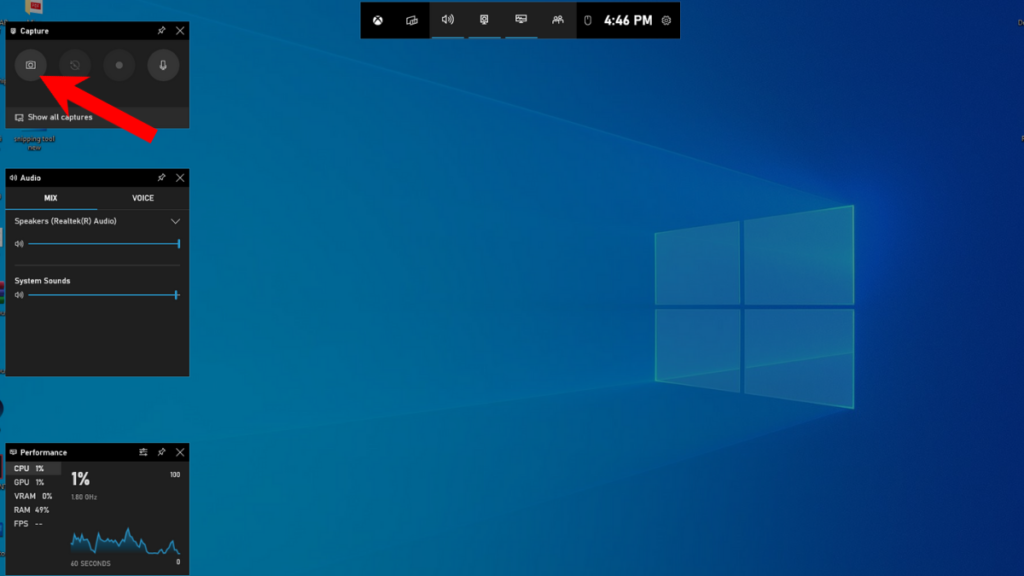The height and width of the screenshot is (576, 1024).
Task: Select the MIX tab in Audio
Action: 51,198
